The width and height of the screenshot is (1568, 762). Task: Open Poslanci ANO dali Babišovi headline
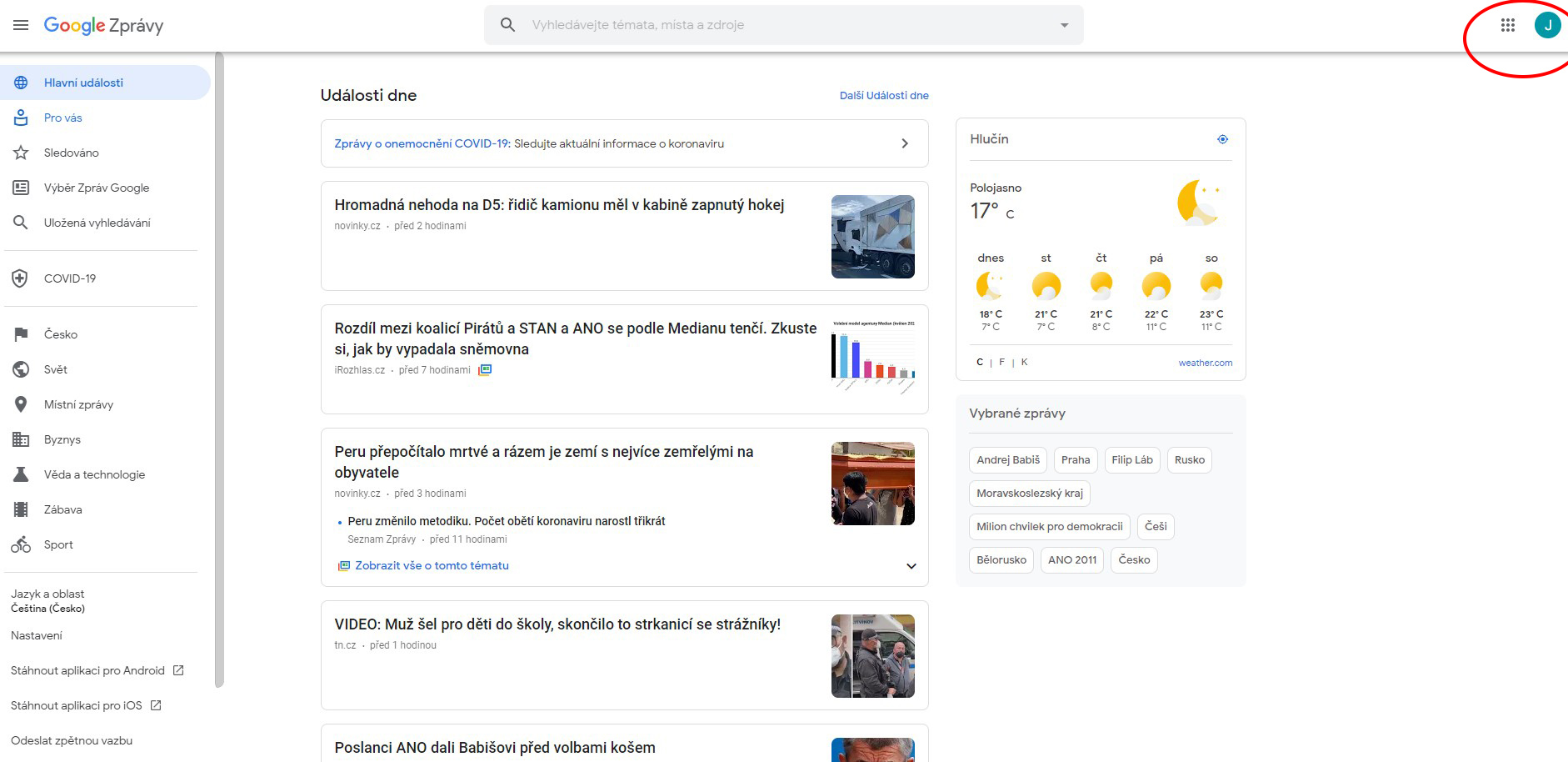tap(495, 748)
